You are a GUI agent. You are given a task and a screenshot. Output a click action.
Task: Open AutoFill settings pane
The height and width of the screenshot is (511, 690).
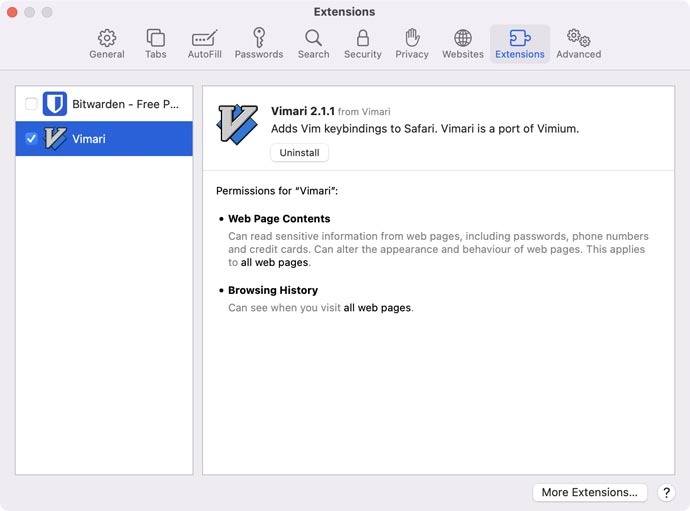click(204, 43)
